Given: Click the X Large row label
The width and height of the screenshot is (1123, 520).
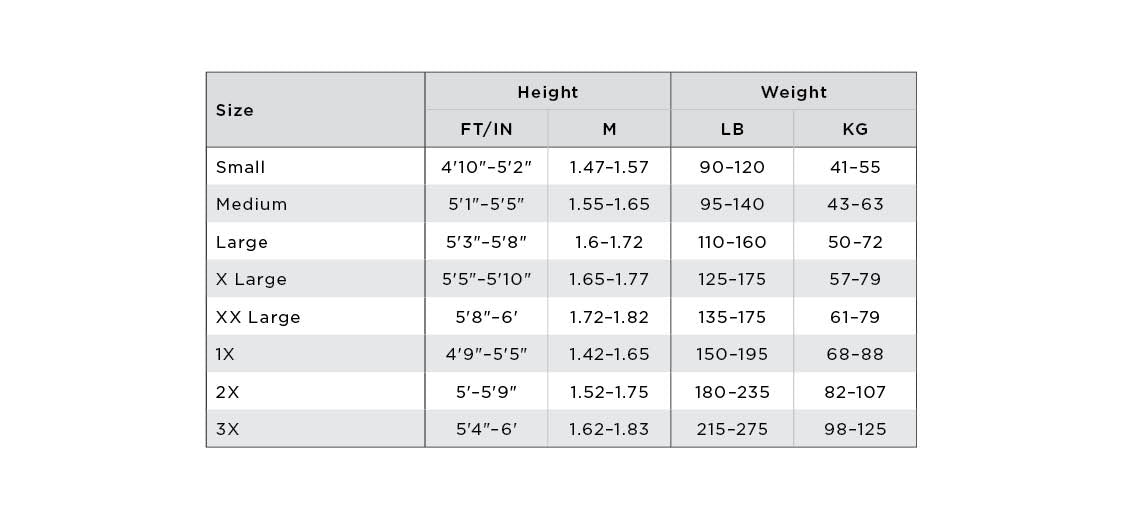Looking at the screenshot, I should 251,279.
